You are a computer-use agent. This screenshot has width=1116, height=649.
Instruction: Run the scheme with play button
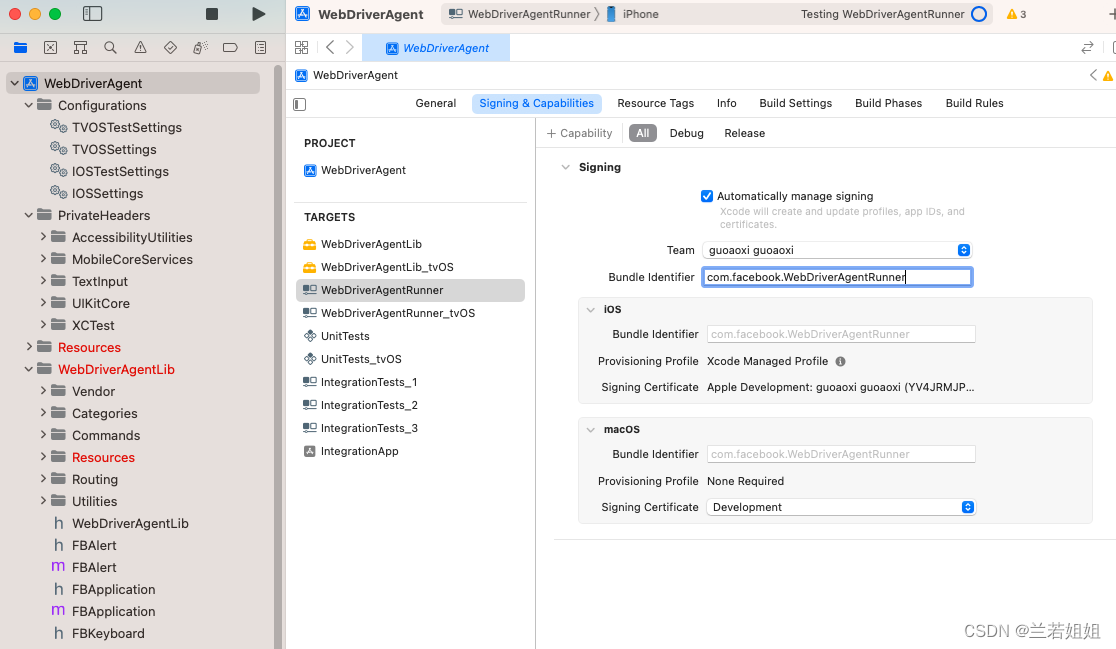point(258,14)
